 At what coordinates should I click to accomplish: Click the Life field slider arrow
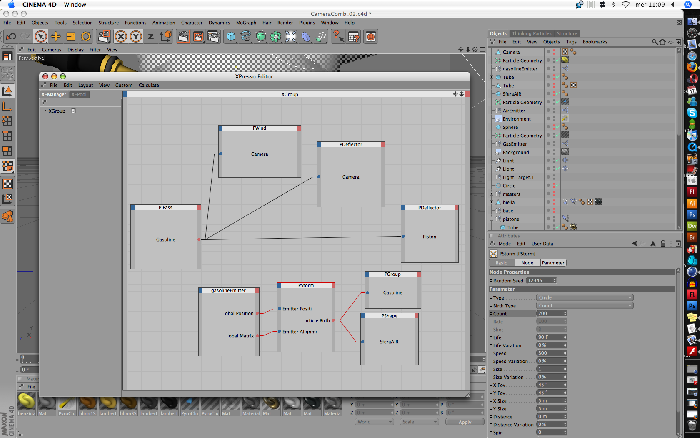[x=565, y=337]
